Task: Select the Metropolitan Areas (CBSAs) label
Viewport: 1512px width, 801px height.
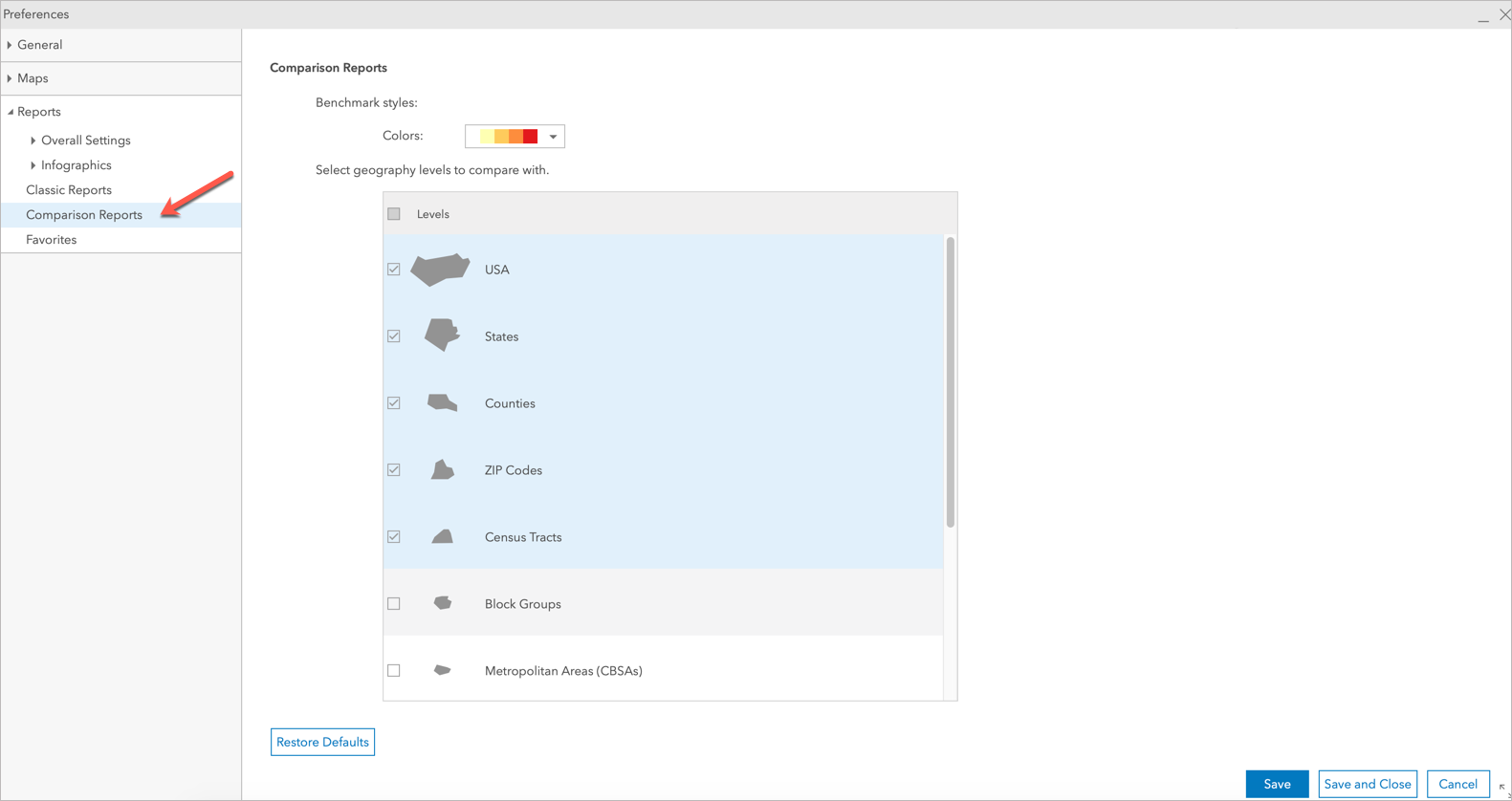Action: (x=563, y=671)
